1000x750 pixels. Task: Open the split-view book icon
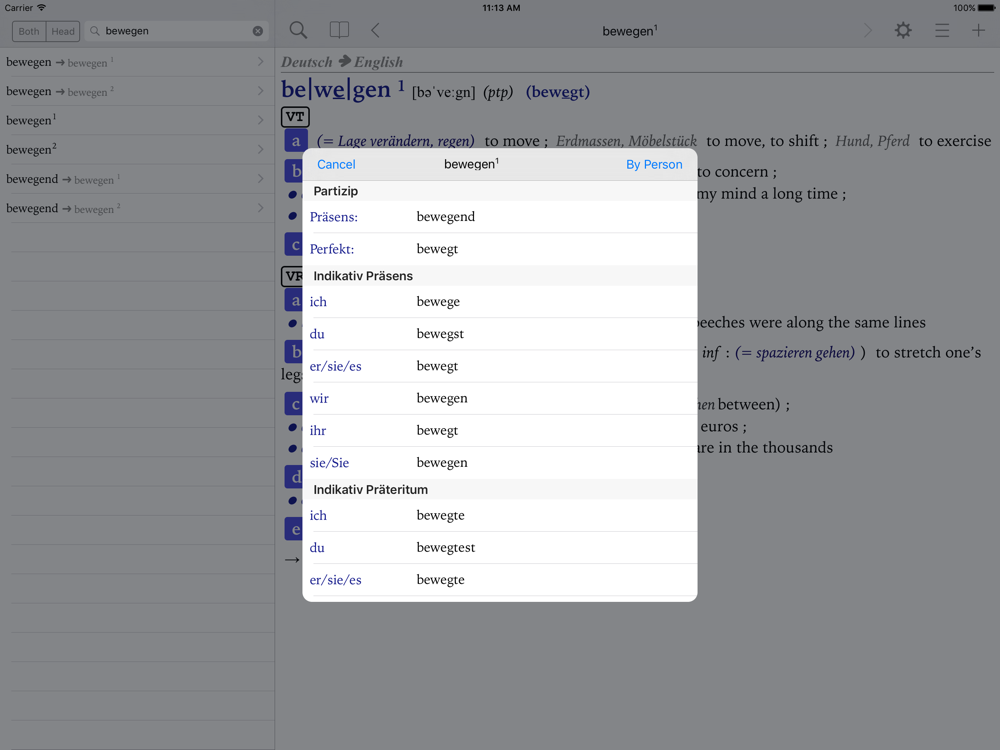point(339,30)
